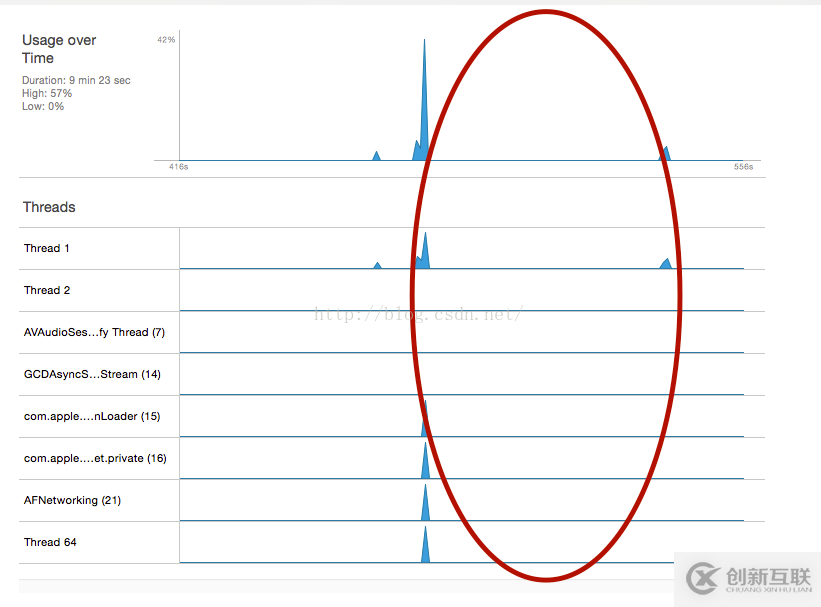821x607 pixels.
Task: Click the AFNetworking (21) CPU spike
Action: click(x=425, y=505)
